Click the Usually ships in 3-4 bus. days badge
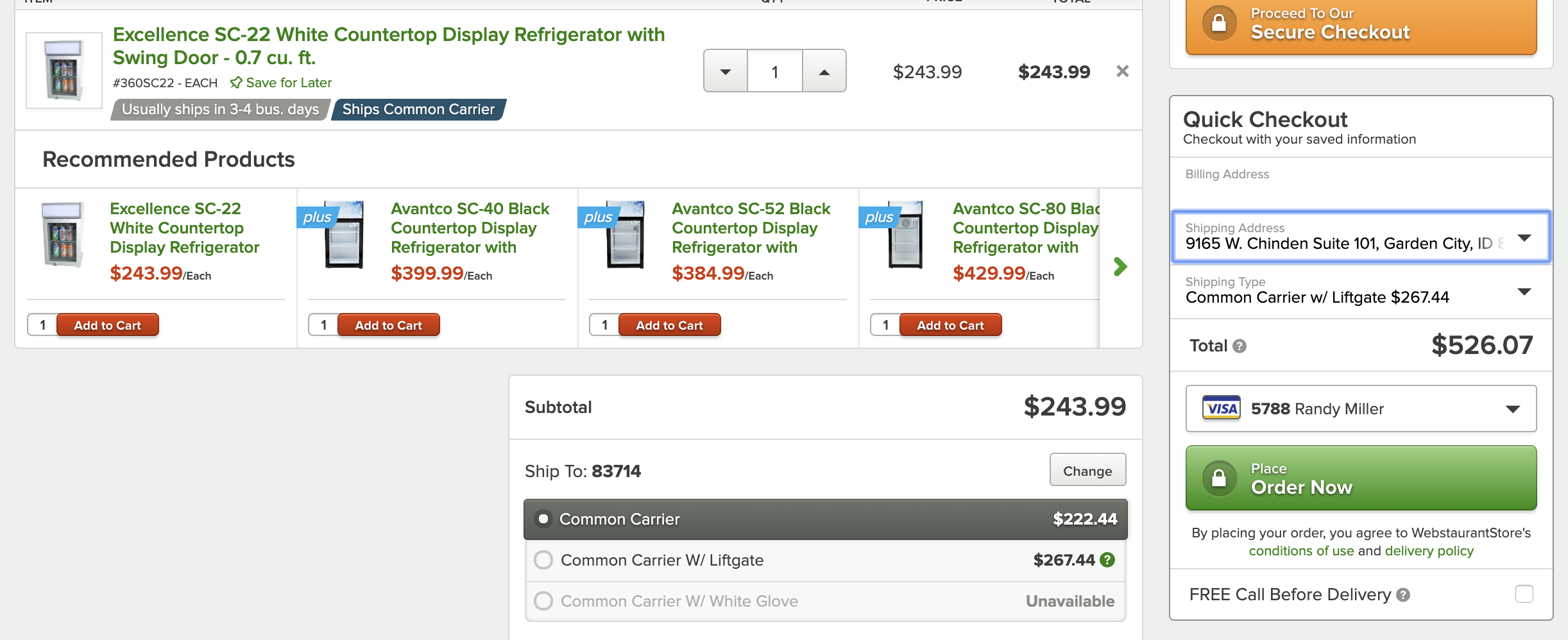The width and height of the screenshot is (1568, 640). [x=220, y=110]
